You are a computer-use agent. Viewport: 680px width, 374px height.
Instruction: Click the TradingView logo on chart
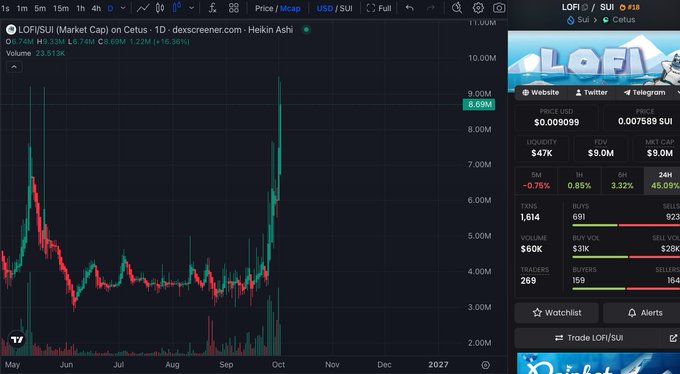pyautogui.click(x=17, y=339)
